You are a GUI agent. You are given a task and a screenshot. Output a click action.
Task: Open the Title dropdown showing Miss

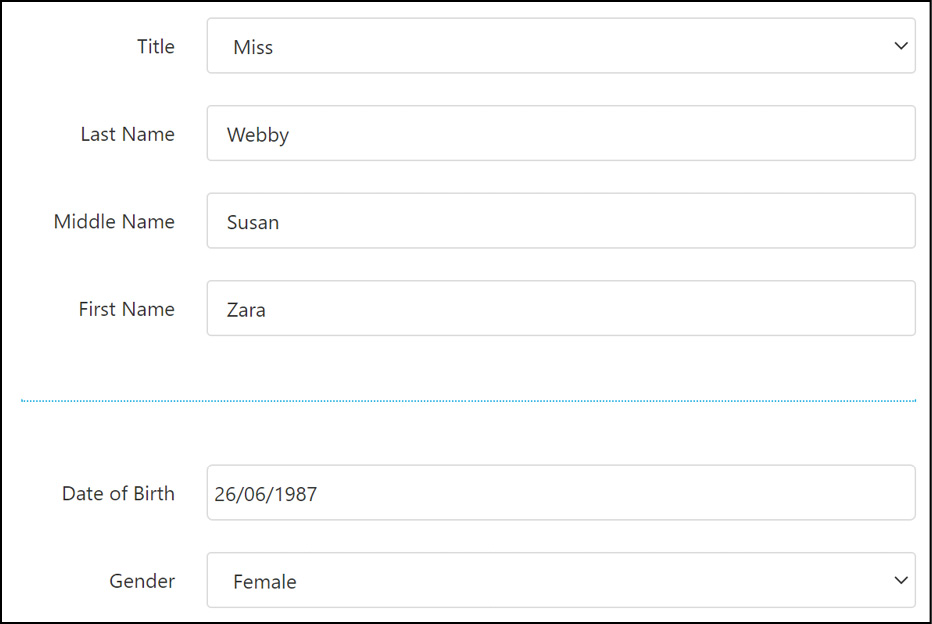[560, 46]
